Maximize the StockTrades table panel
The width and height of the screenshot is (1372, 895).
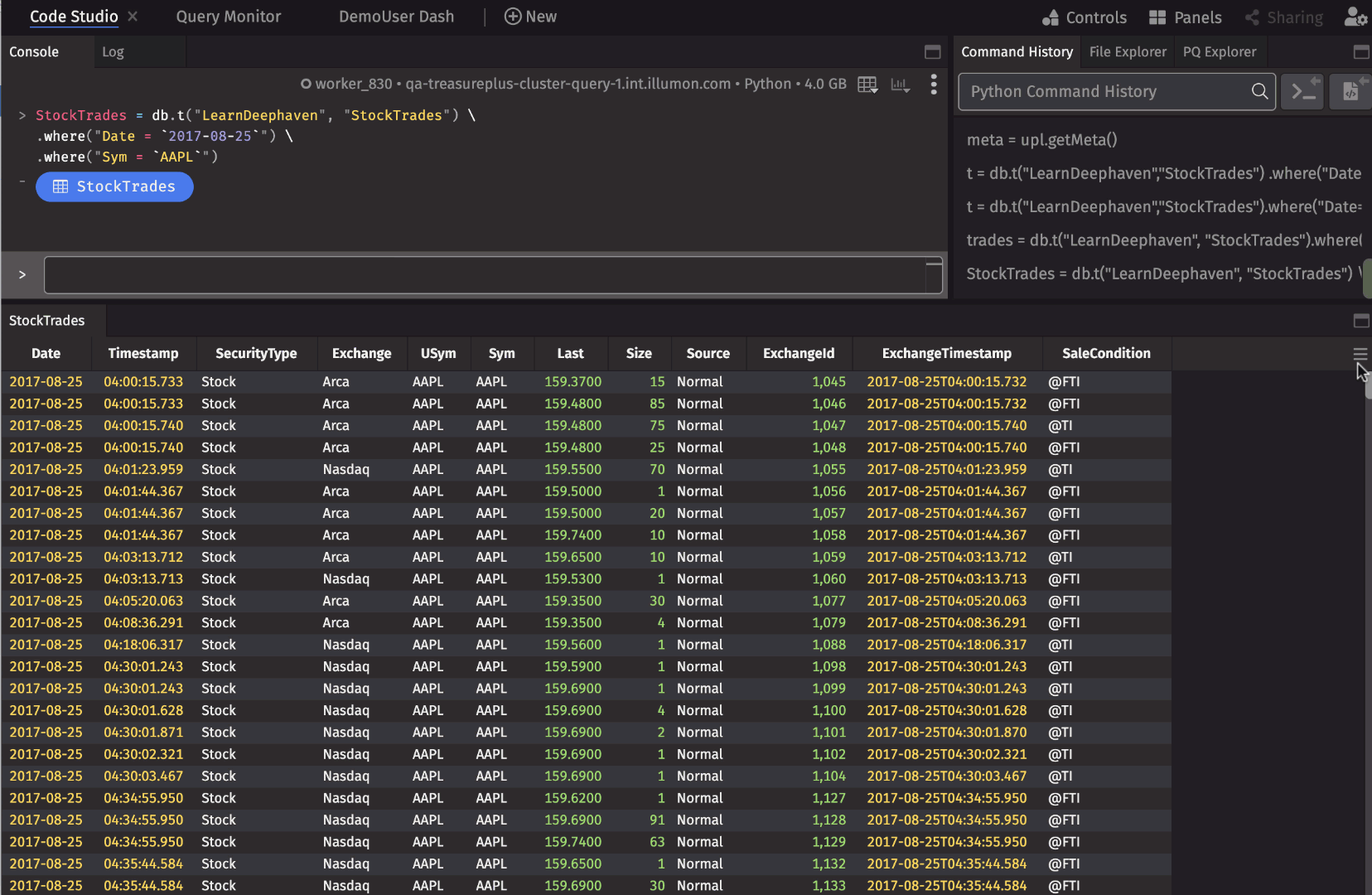(1360, 321)
